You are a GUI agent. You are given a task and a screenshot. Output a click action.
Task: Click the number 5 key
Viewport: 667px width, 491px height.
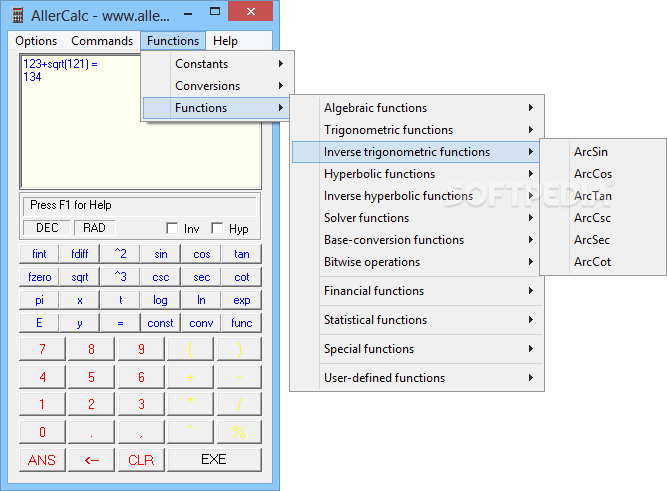[x=91, y=377]
